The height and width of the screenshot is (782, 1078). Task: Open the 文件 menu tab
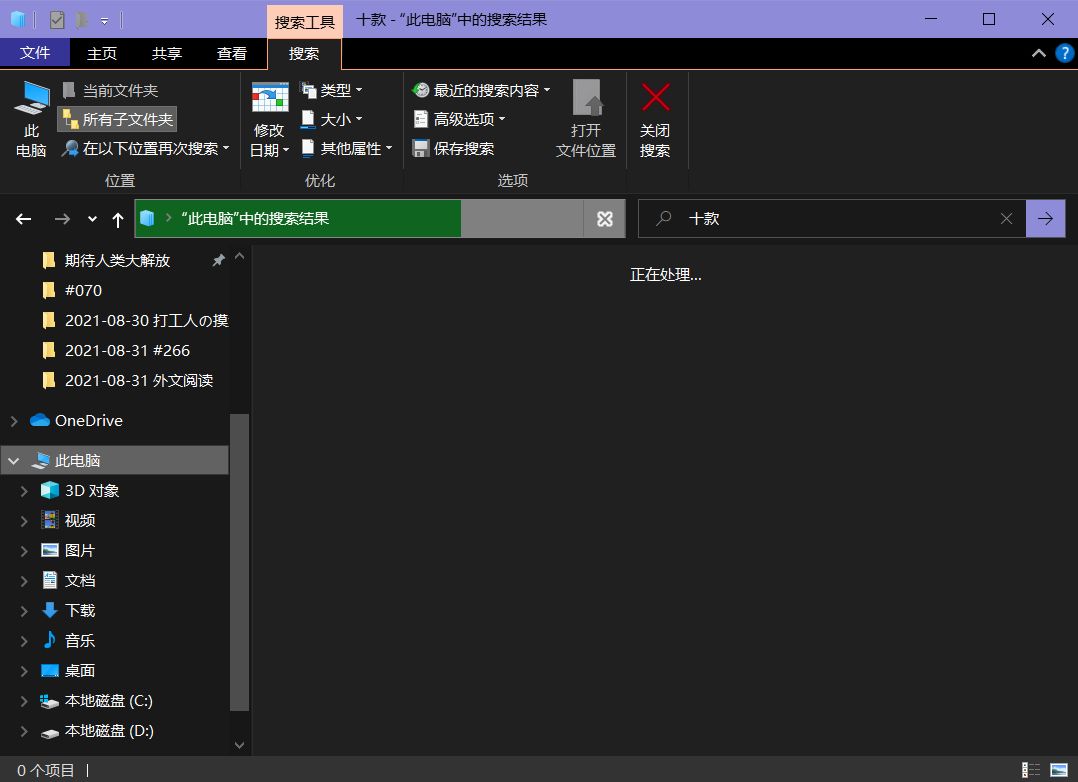click(x=34, y=53)
